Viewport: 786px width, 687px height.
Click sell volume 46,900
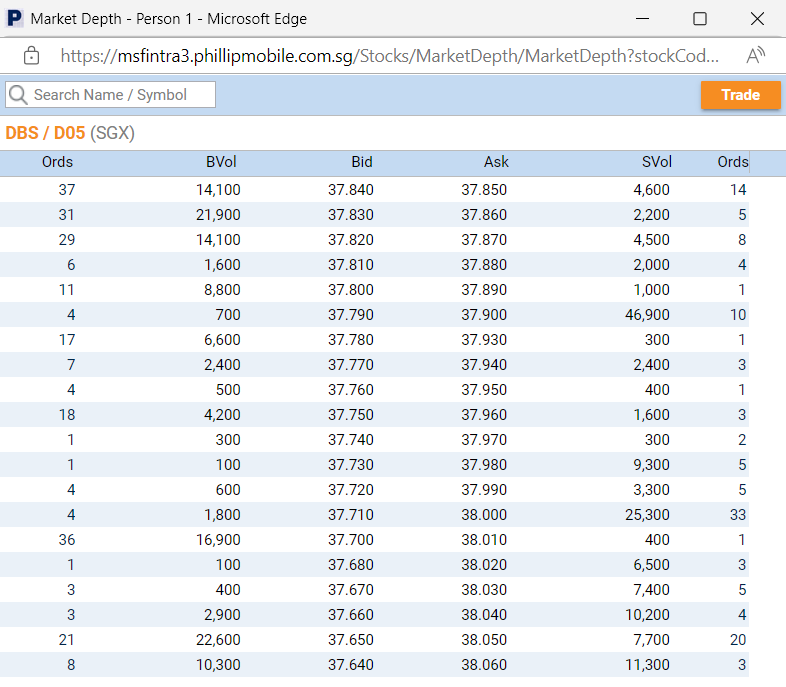pos(647,315)
